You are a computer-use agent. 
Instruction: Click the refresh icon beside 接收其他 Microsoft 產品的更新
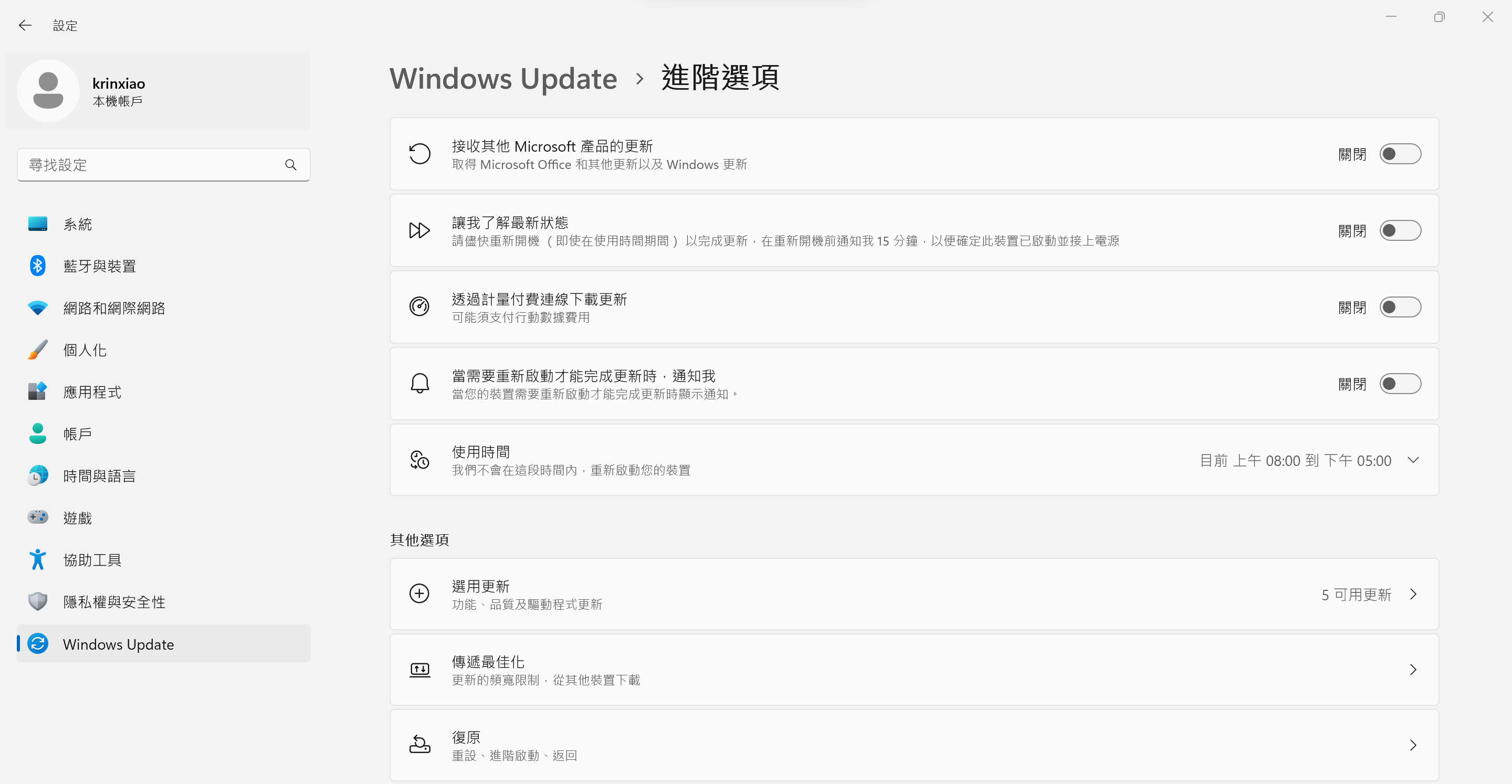(x=419, y=154)
